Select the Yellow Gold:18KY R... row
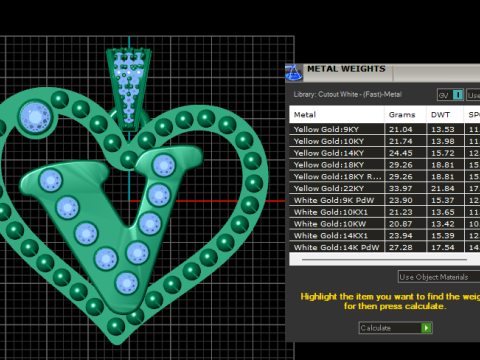 (x=385, y=177)
